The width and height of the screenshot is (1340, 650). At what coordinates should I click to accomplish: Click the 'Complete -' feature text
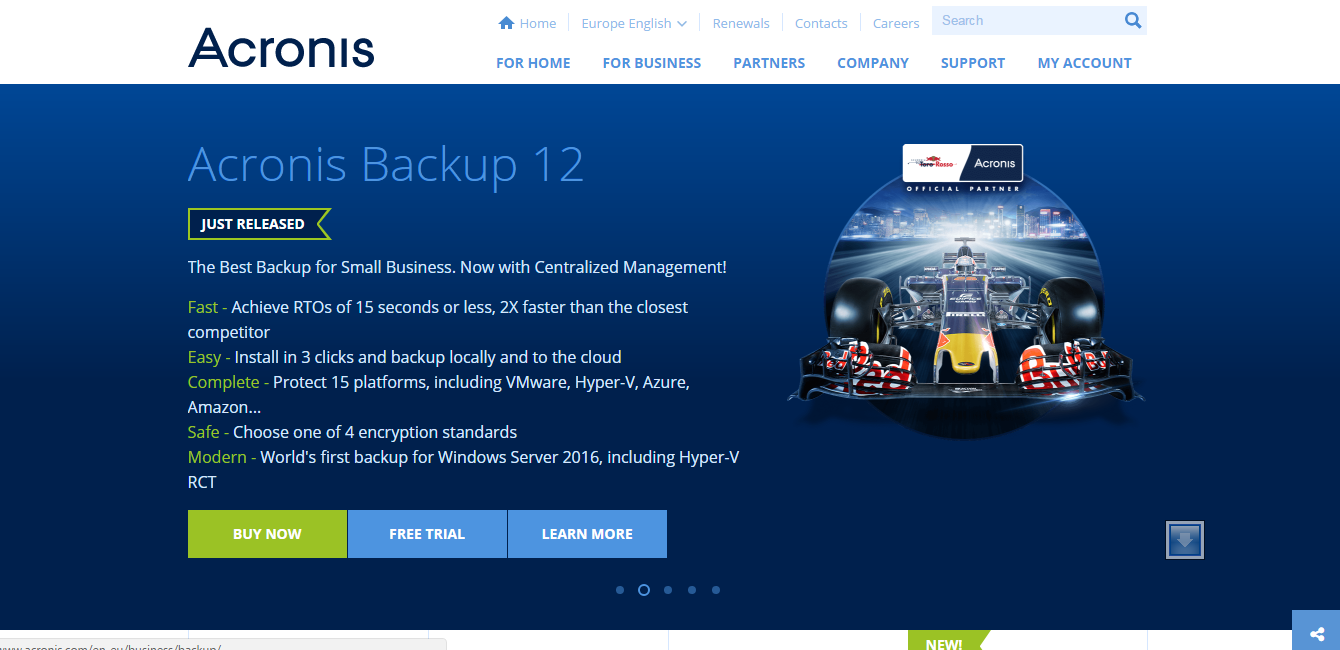228,382
